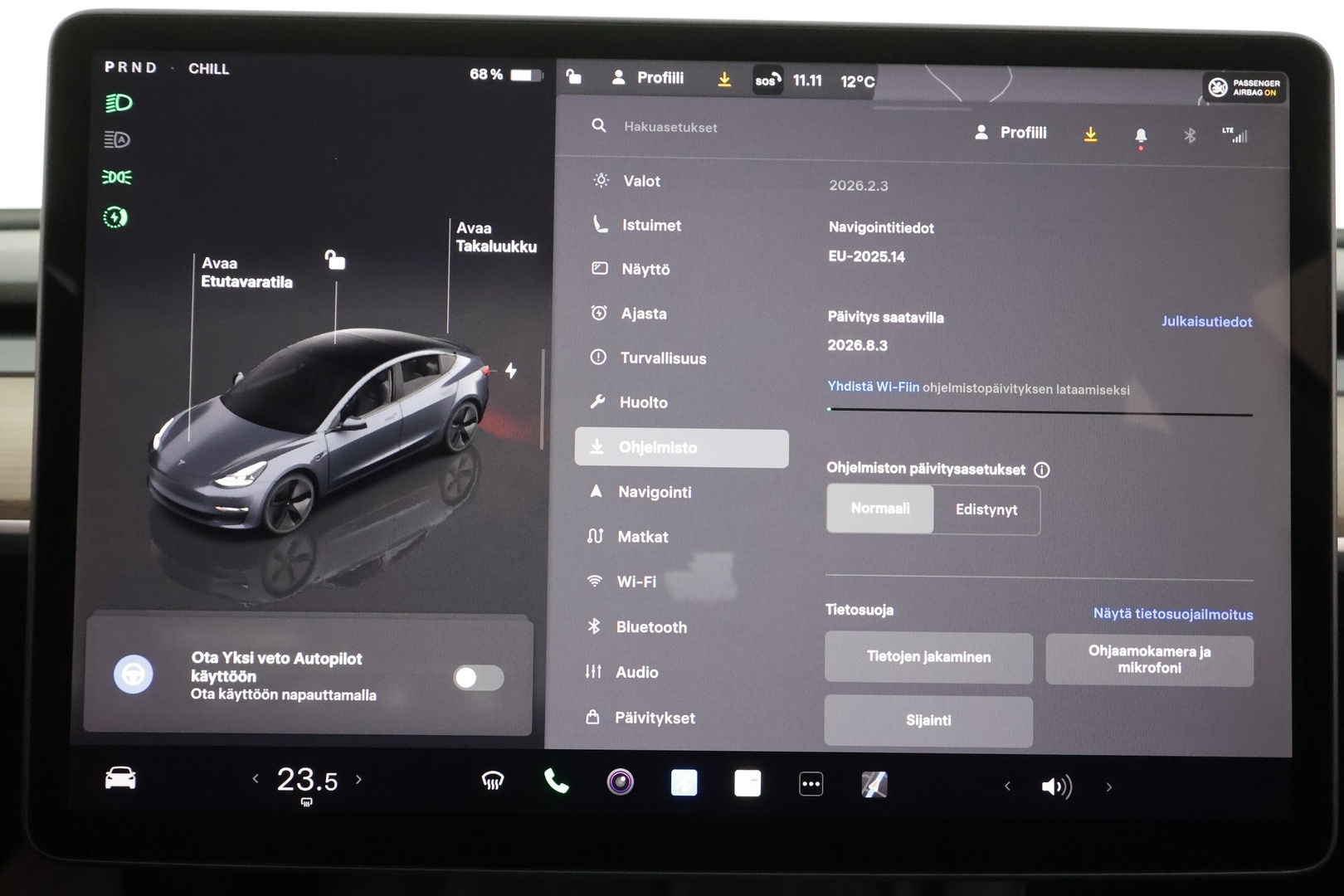
Task: Increase temperature with right chevron
Action: pos(358,779)
